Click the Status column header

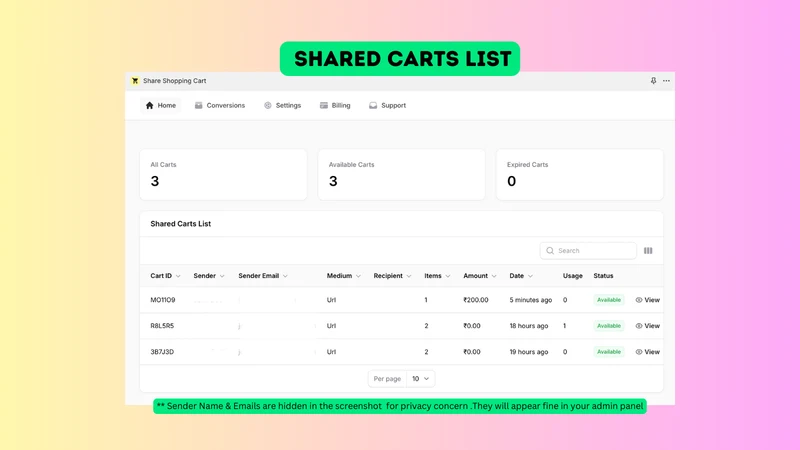click(x=603, y=276)
